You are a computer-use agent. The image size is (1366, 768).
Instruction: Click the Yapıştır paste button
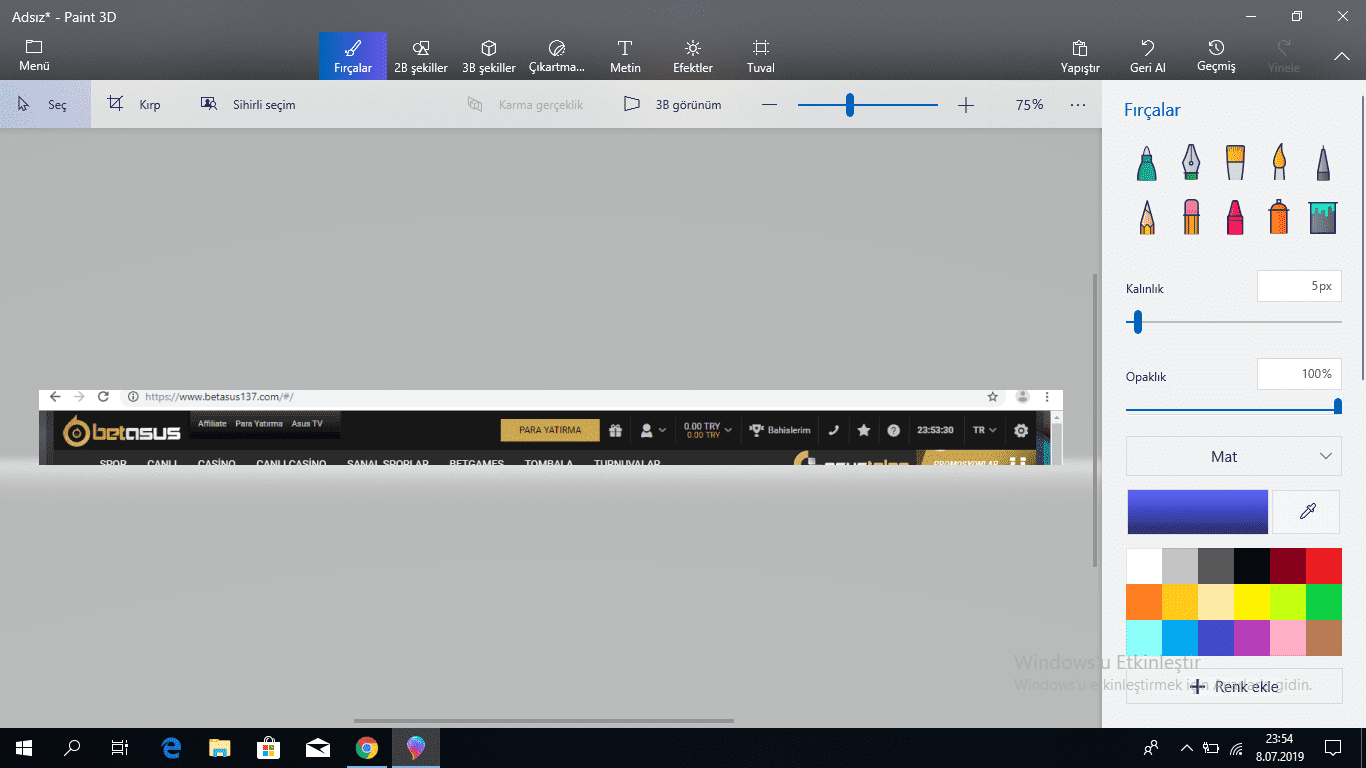click(1080, 56)
